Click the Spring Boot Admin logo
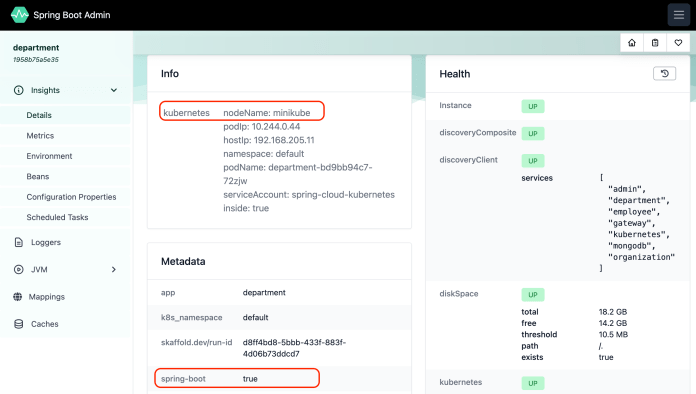This screenshot has height=394, width=696. 20,15
